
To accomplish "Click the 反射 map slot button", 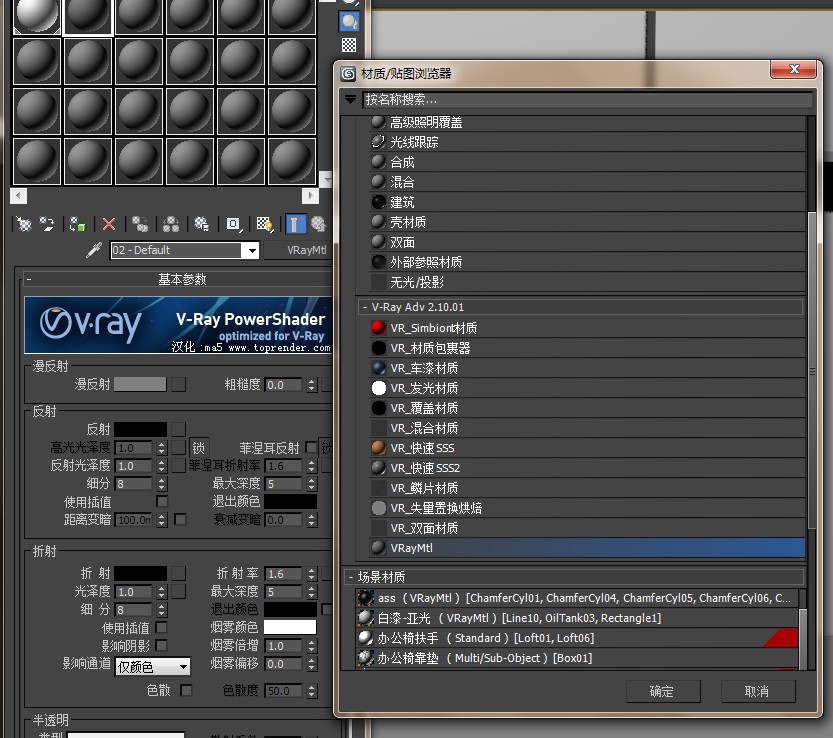I will pos(179,429).
